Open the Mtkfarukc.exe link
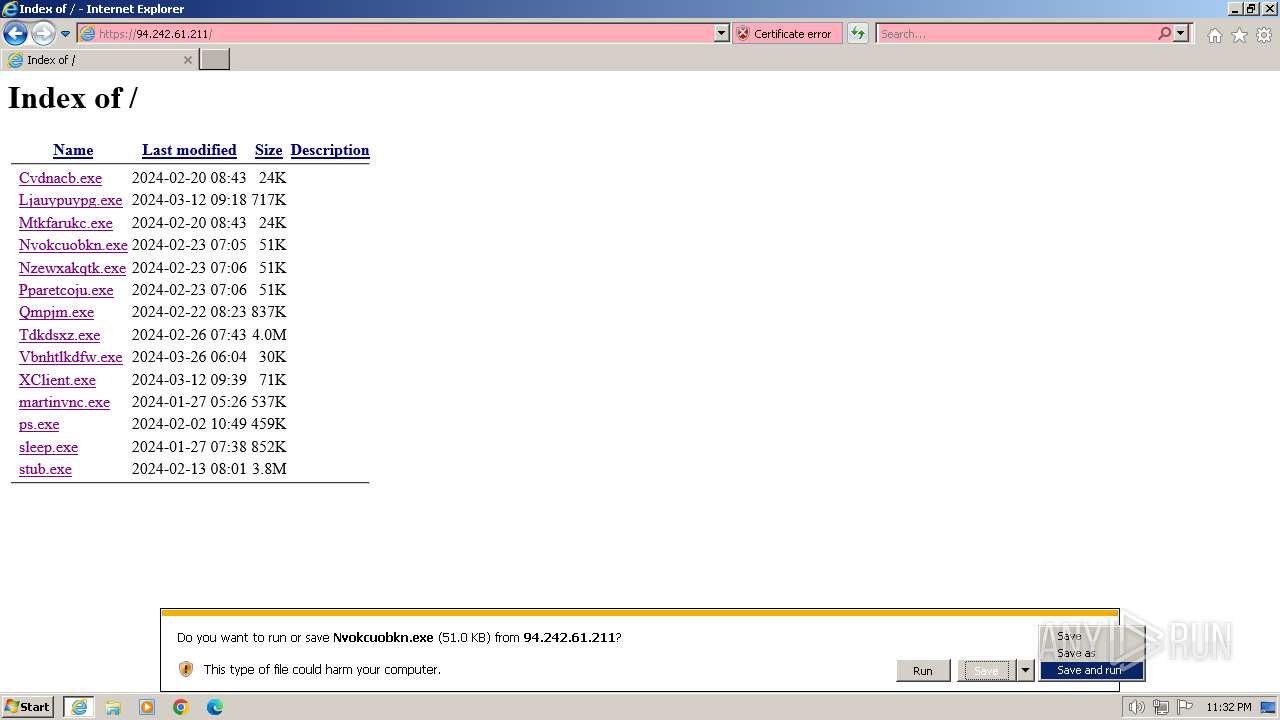1280x720 pixels. (66, 223)
